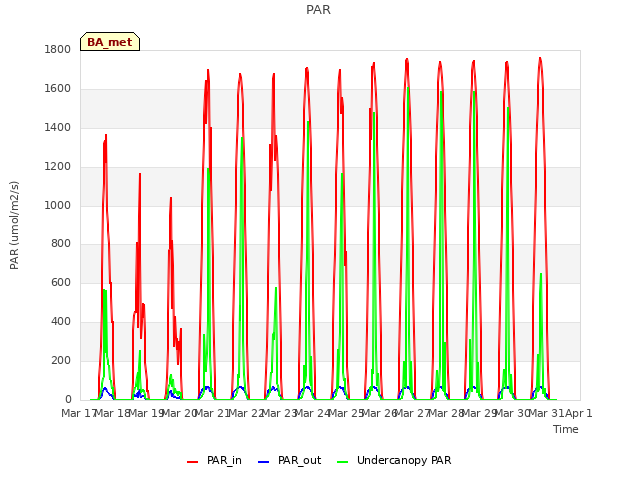The width and height of the screenshot is (640, 480).
Task: Click the Mar 24 x-axis date label
Action: (x=312, y=413)
